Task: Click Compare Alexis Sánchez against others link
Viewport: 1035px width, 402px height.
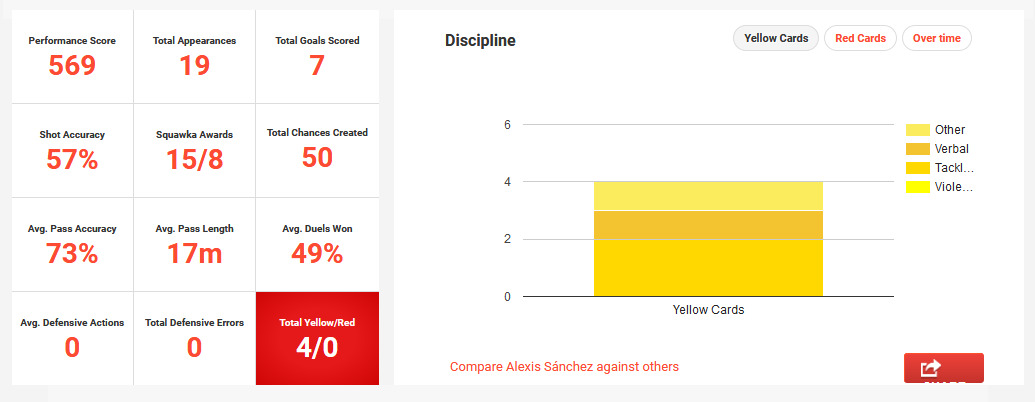Action: (x=564, y=367)
